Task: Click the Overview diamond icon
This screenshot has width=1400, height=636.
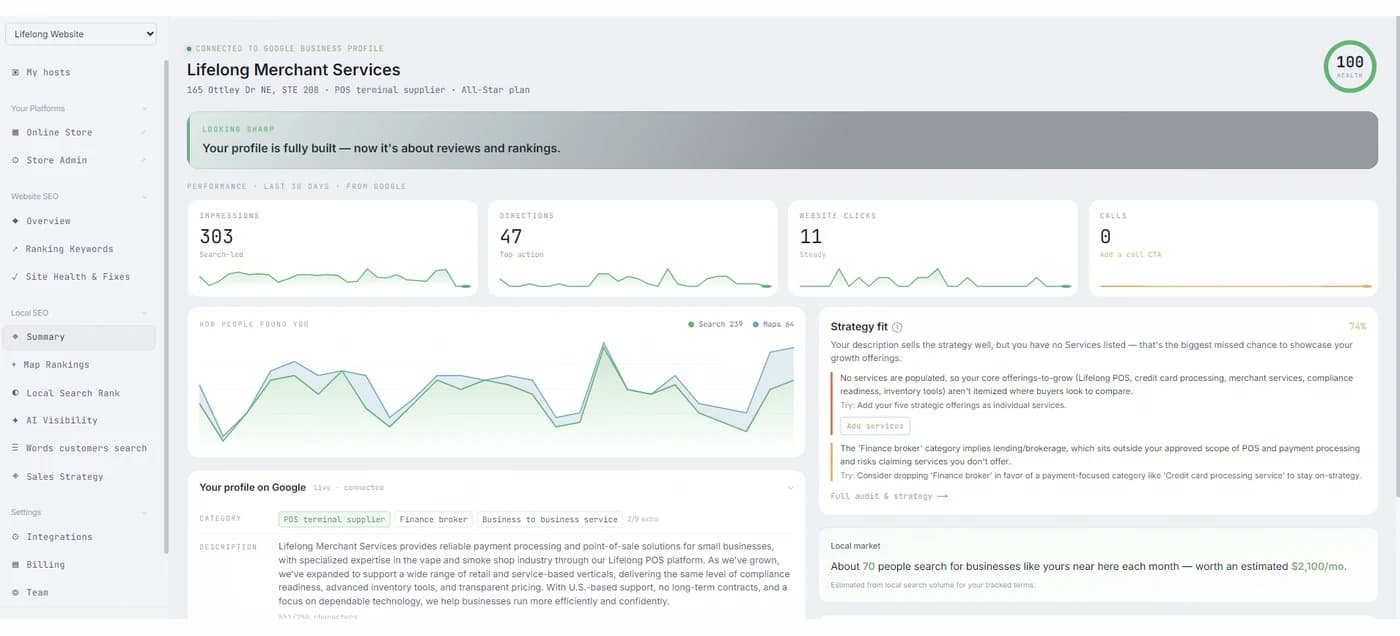Action: [15, 221]
